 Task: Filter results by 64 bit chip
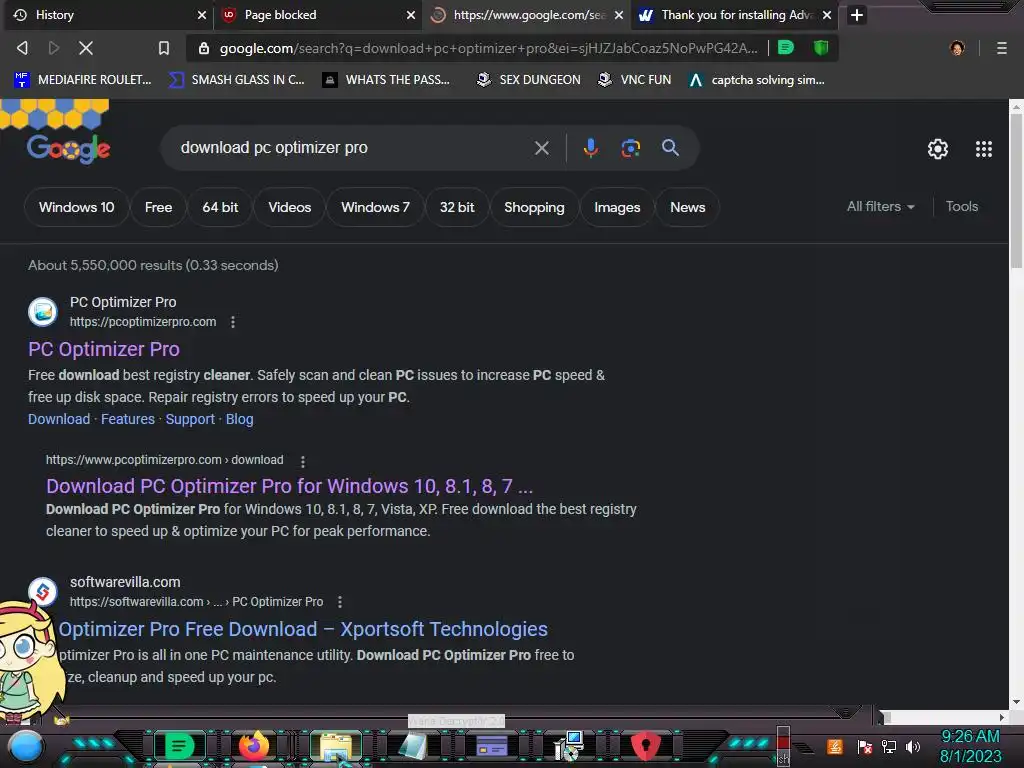click(220, 207)
